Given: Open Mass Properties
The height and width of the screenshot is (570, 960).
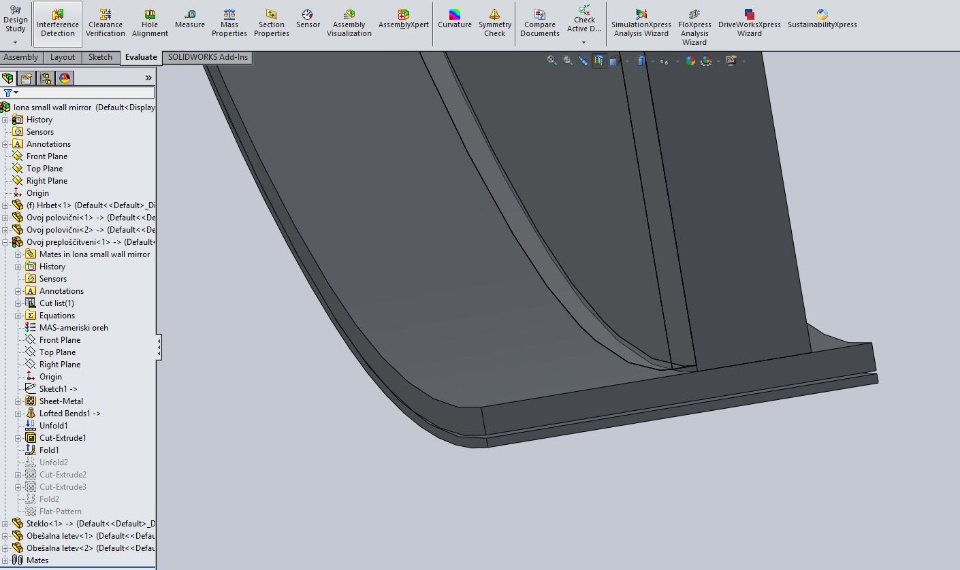Looking at the screenshot, I should (229, 23).
